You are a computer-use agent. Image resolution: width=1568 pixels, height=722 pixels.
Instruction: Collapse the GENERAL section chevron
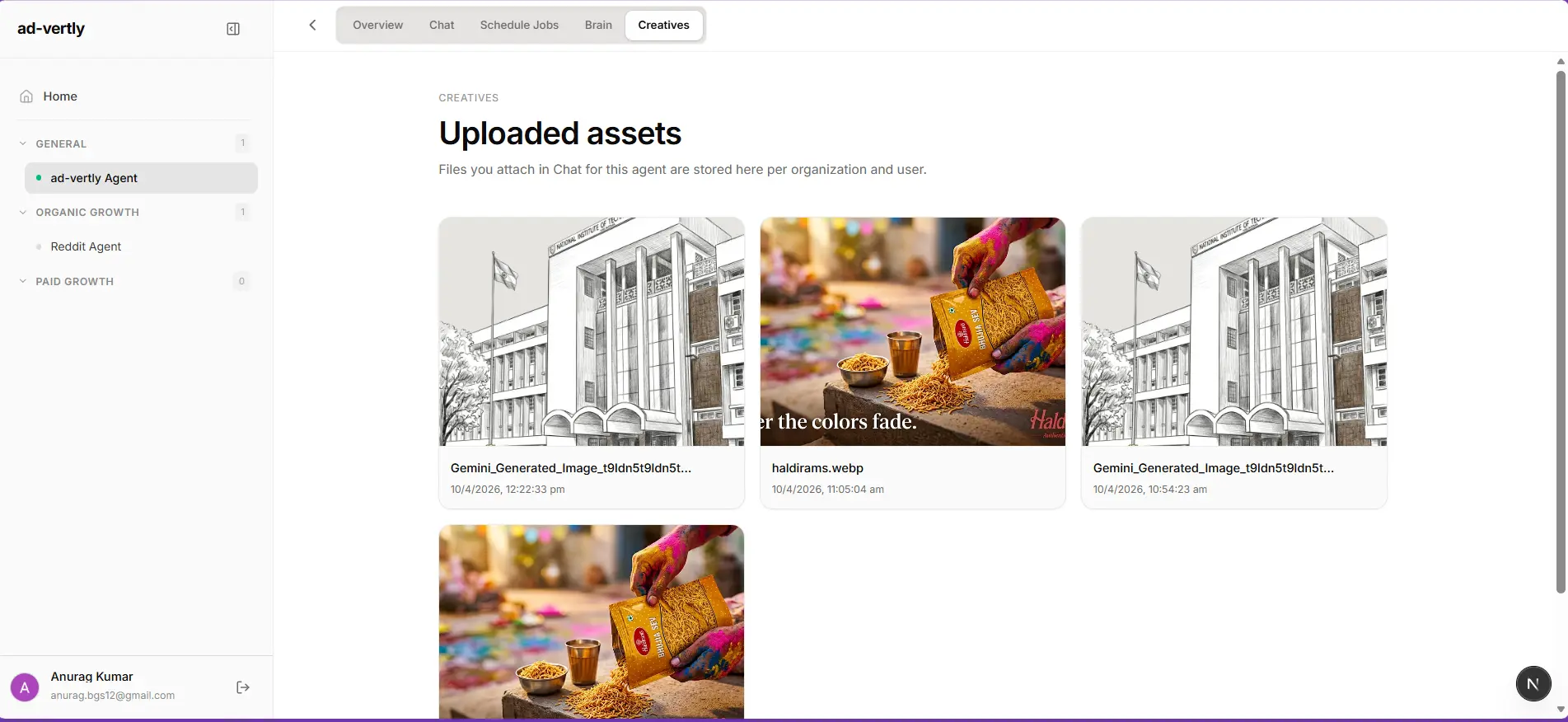pyautogui.click(x=23, y=143)
